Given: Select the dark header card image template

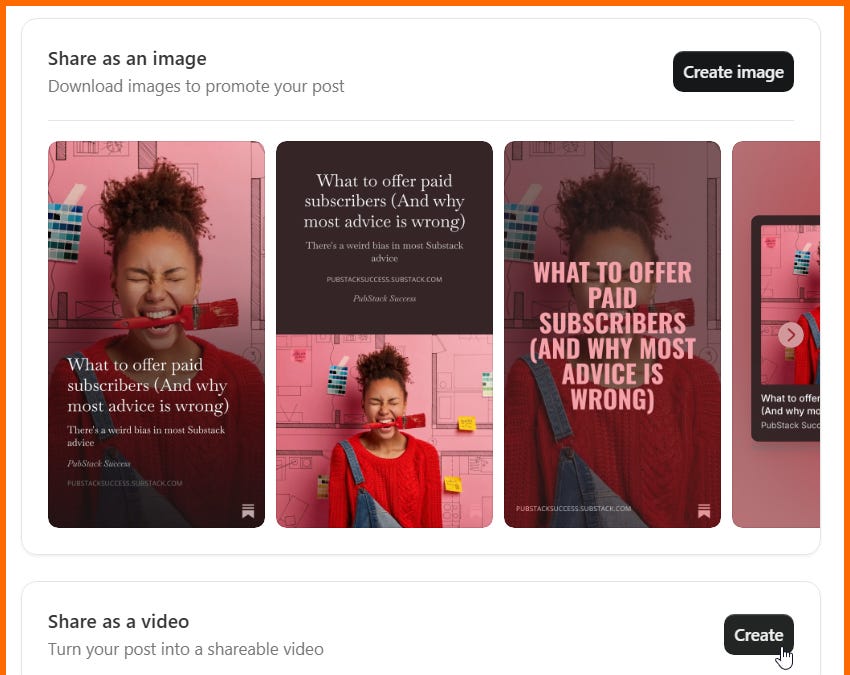Looking at the screenshot, I should pyautogui.click(x=384, y=334).
